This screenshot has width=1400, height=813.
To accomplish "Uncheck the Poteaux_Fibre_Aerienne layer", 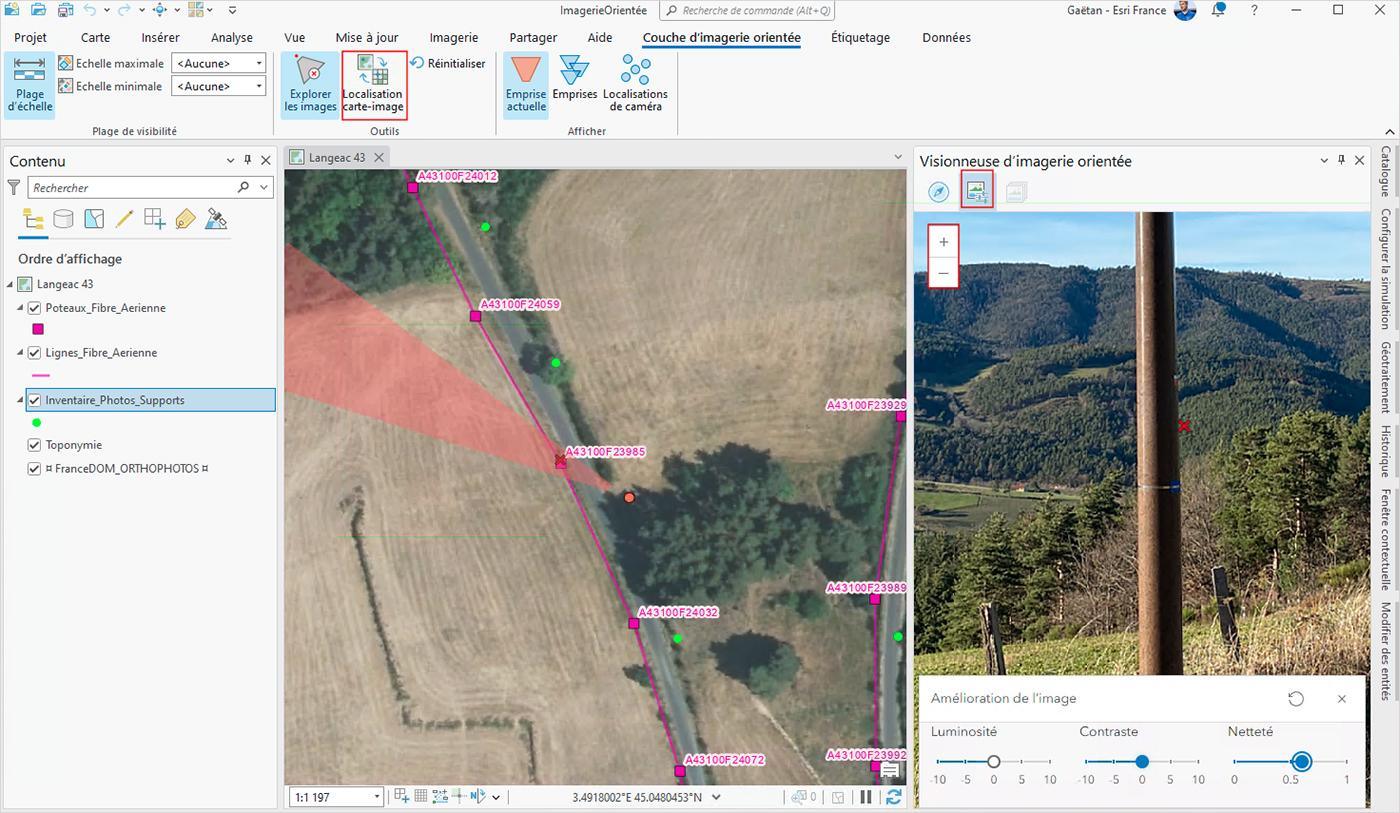I will (x=34, y=308).
